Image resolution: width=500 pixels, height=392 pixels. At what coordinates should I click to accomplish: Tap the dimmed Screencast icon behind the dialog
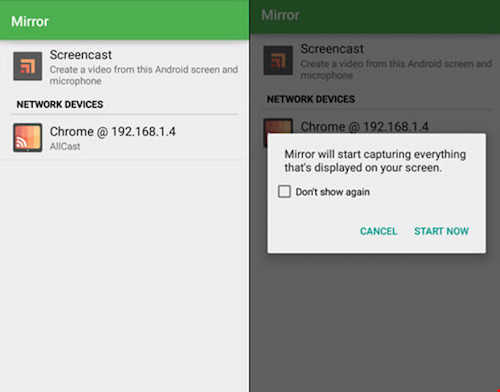point(278,60)
